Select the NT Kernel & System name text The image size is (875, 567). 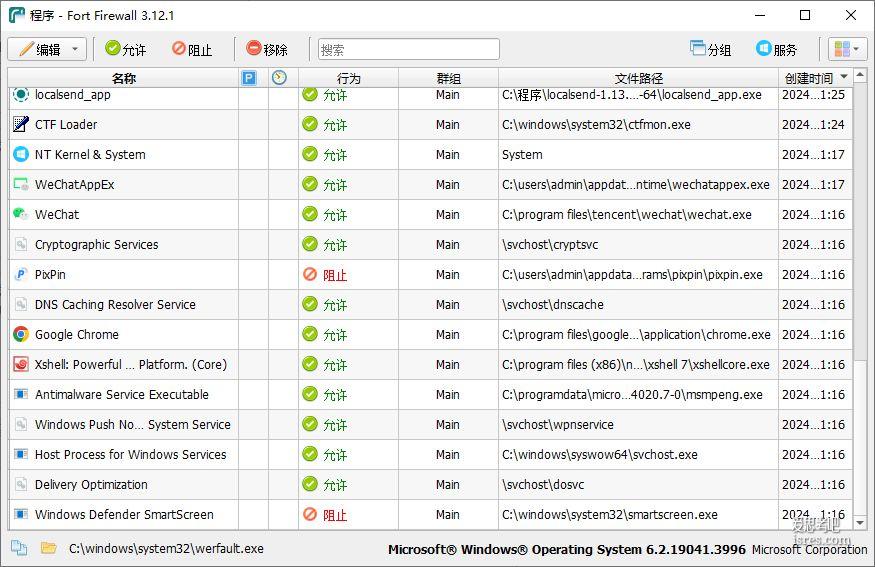[x=90, y=155]
